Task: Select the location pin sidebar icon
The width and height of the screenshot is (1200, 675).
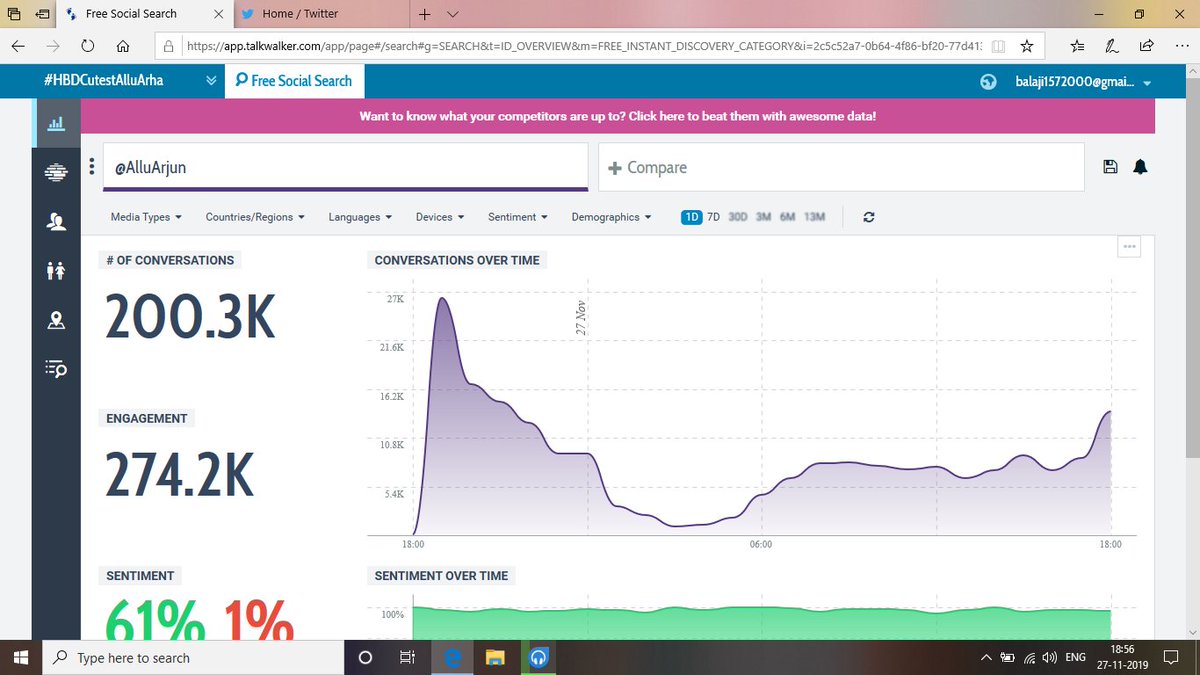Action: tap(56, 320)
